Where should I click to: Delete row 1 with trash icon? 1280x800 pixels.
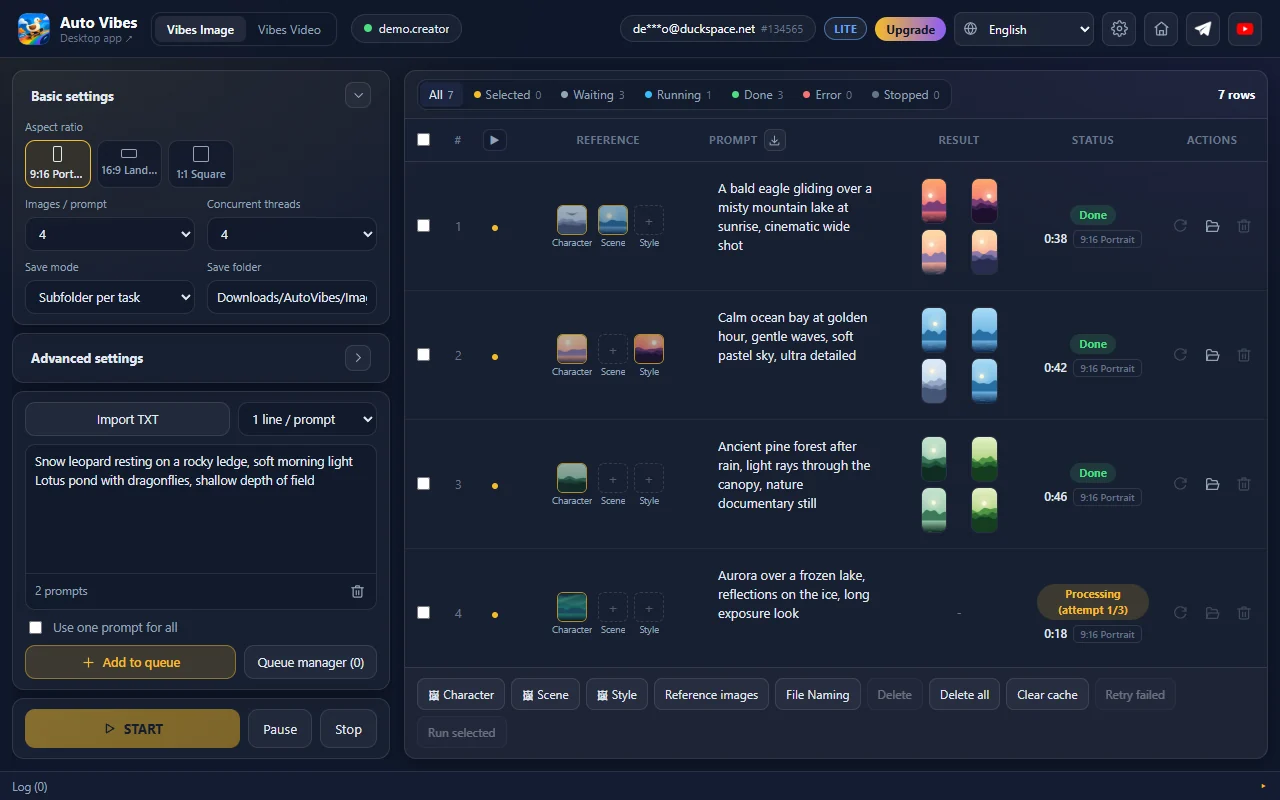pyautogui.click(x=1244, y=227)
